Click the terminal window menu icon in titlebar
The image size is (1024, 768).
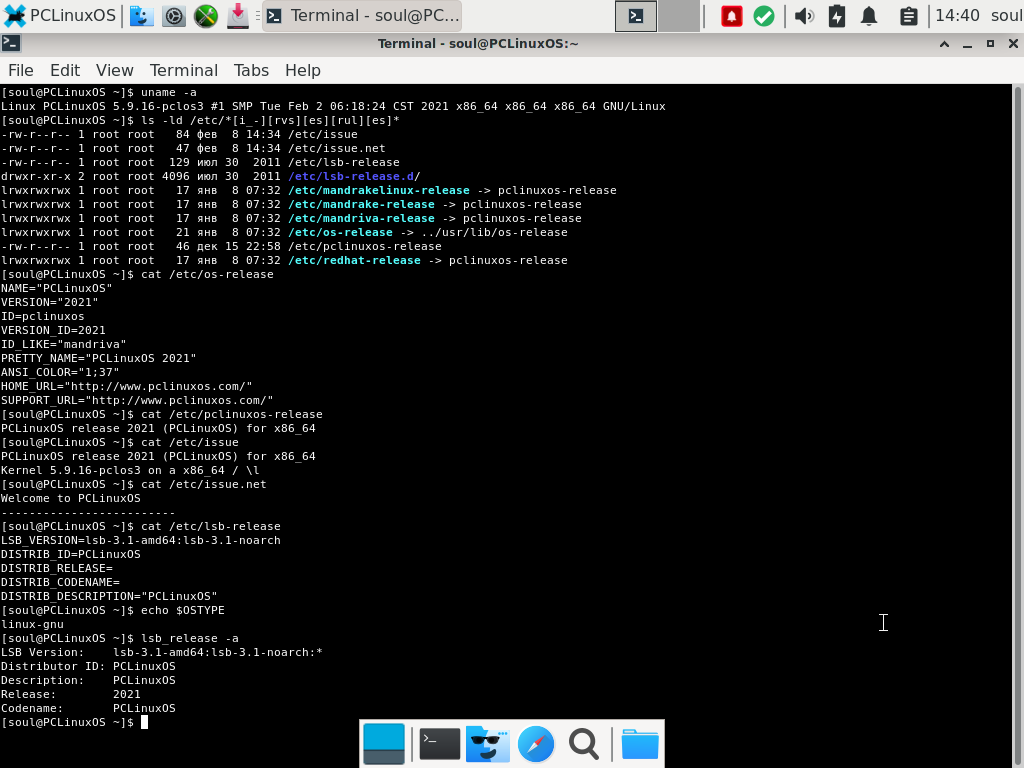pos(11,44)
